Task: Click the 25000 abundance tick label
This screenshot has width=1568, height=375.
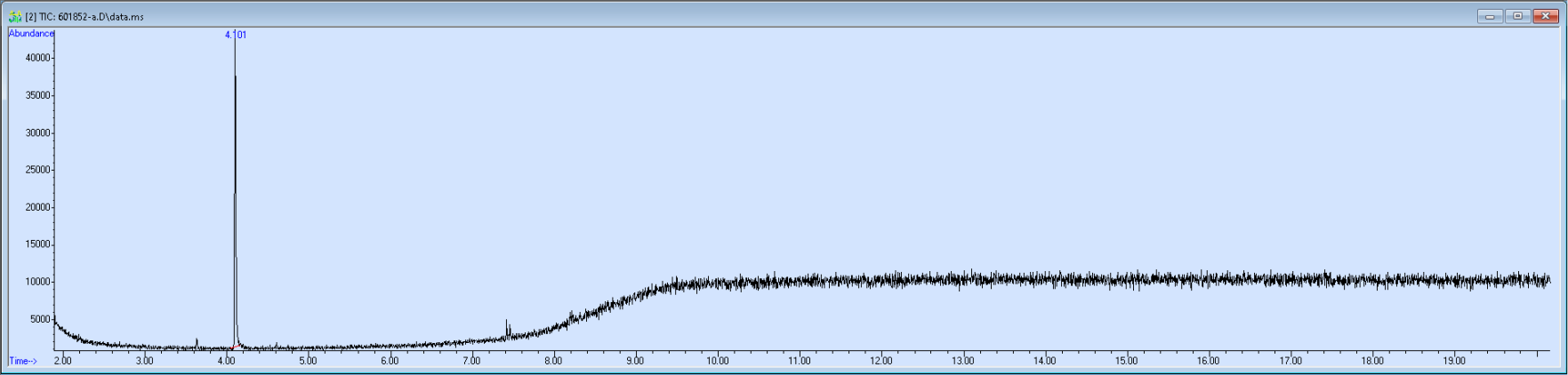Action: [38, 170]
